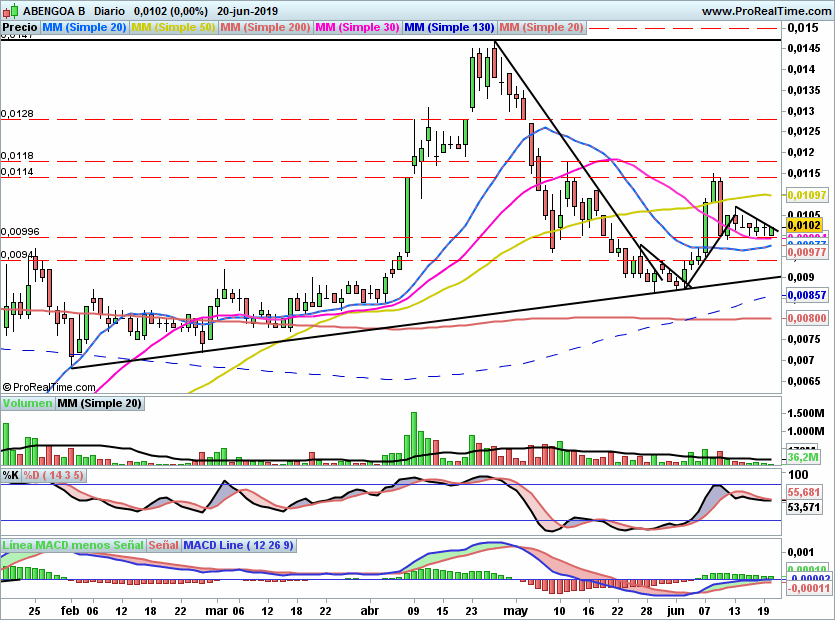Viewport: 835px width, 620px height.
Task: Select the jun month label on time axis
Action: 676,610
